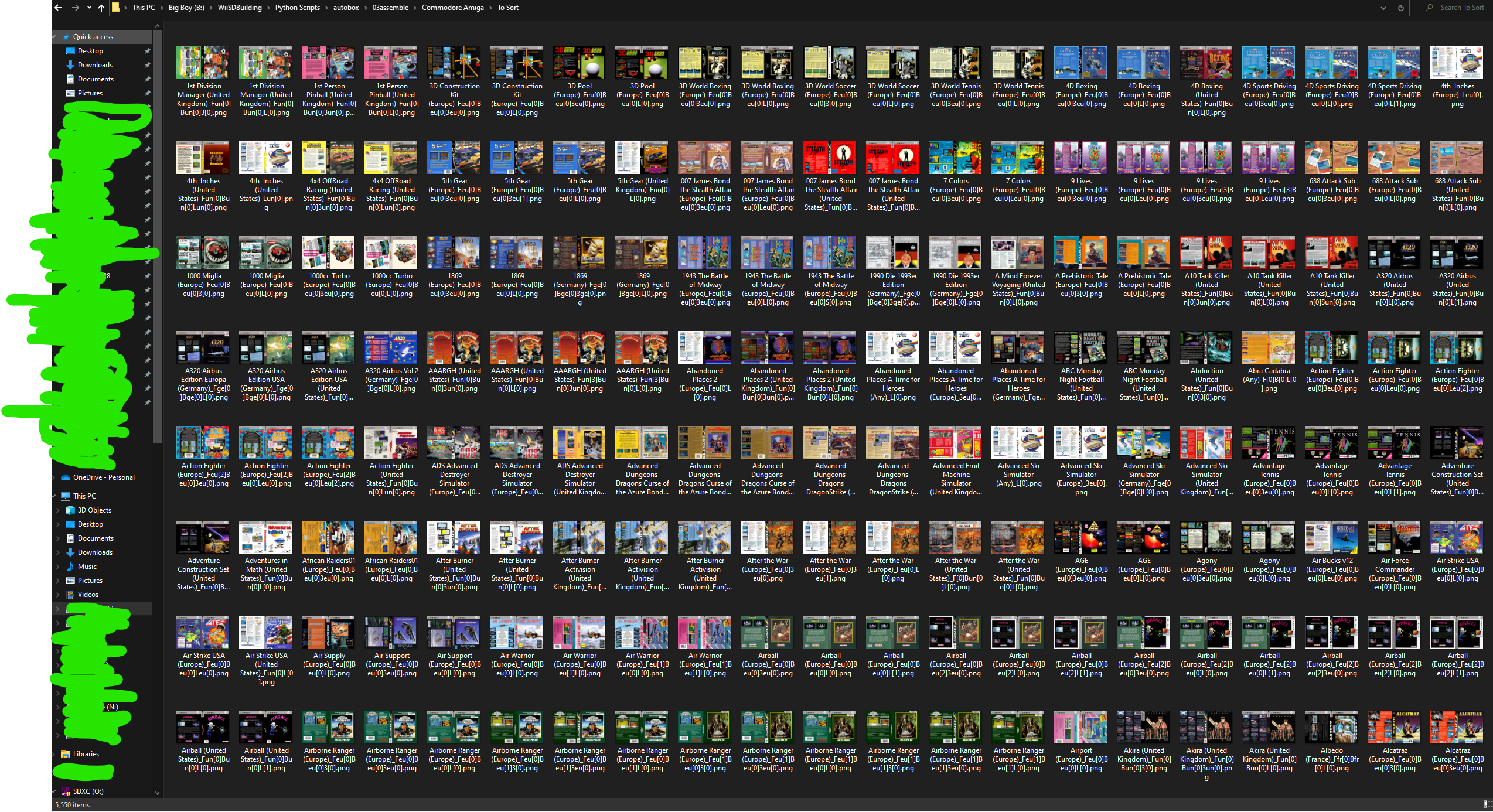Go forward with the Forward arrow

tap(75, 8)
